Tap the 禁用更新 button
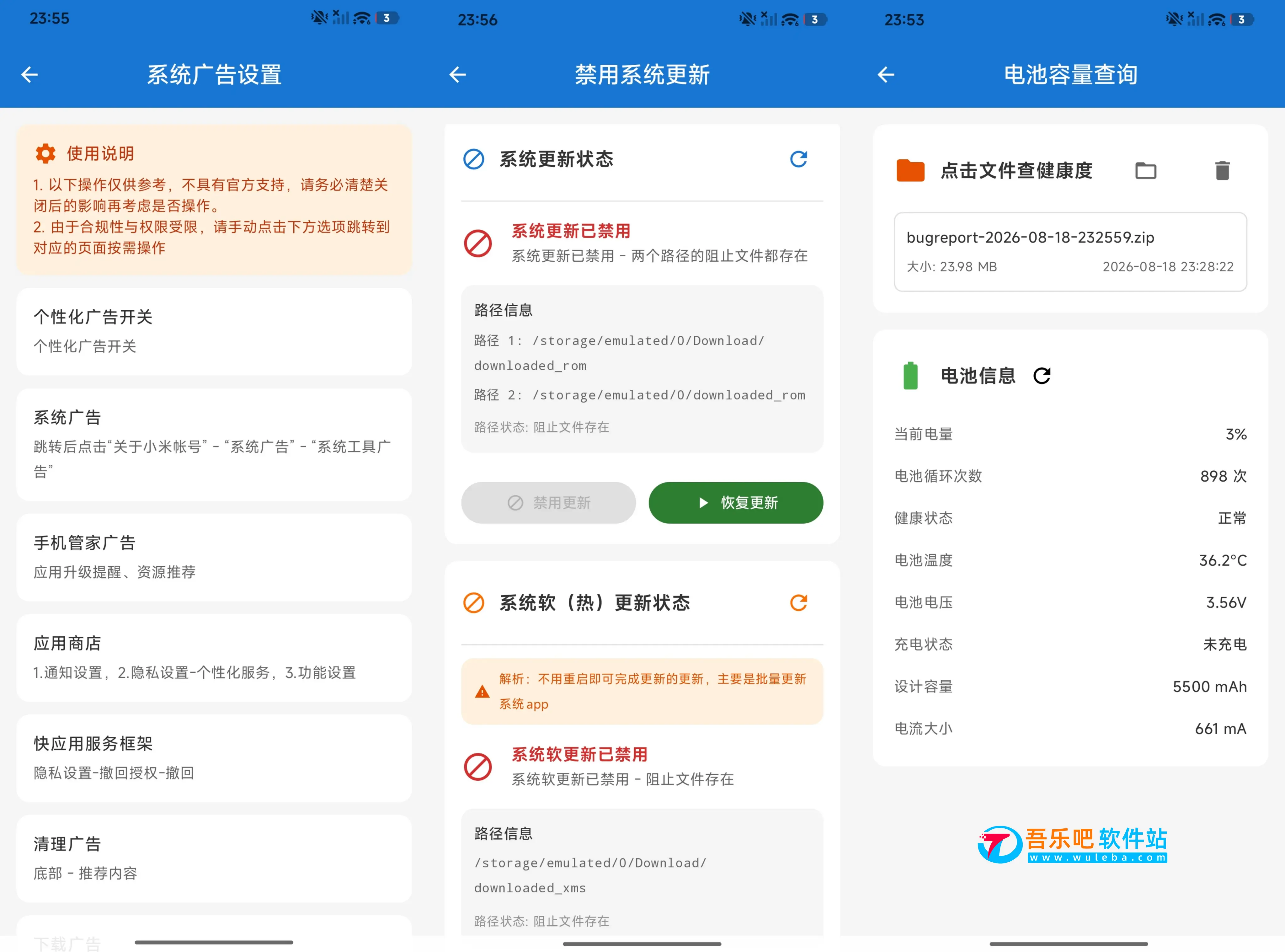The image size is (1285, 952). tap(549, 502)
